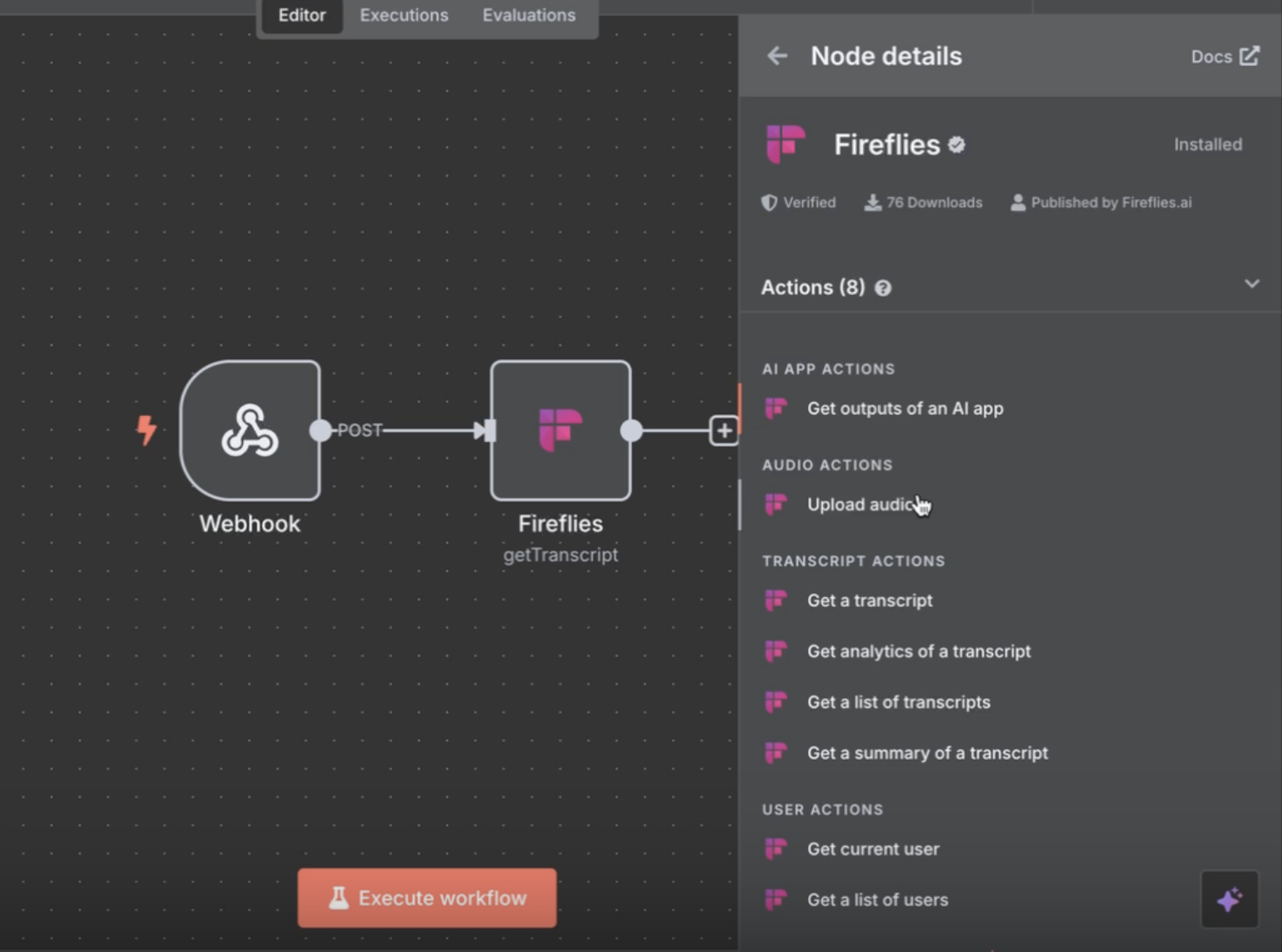Click the AI APP ACTIONS section header

(x=828, y=369)
